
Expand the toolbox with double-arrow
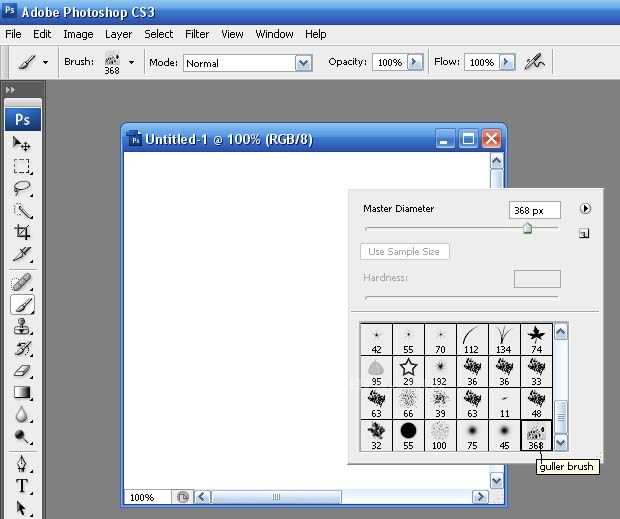pos(10,90)
